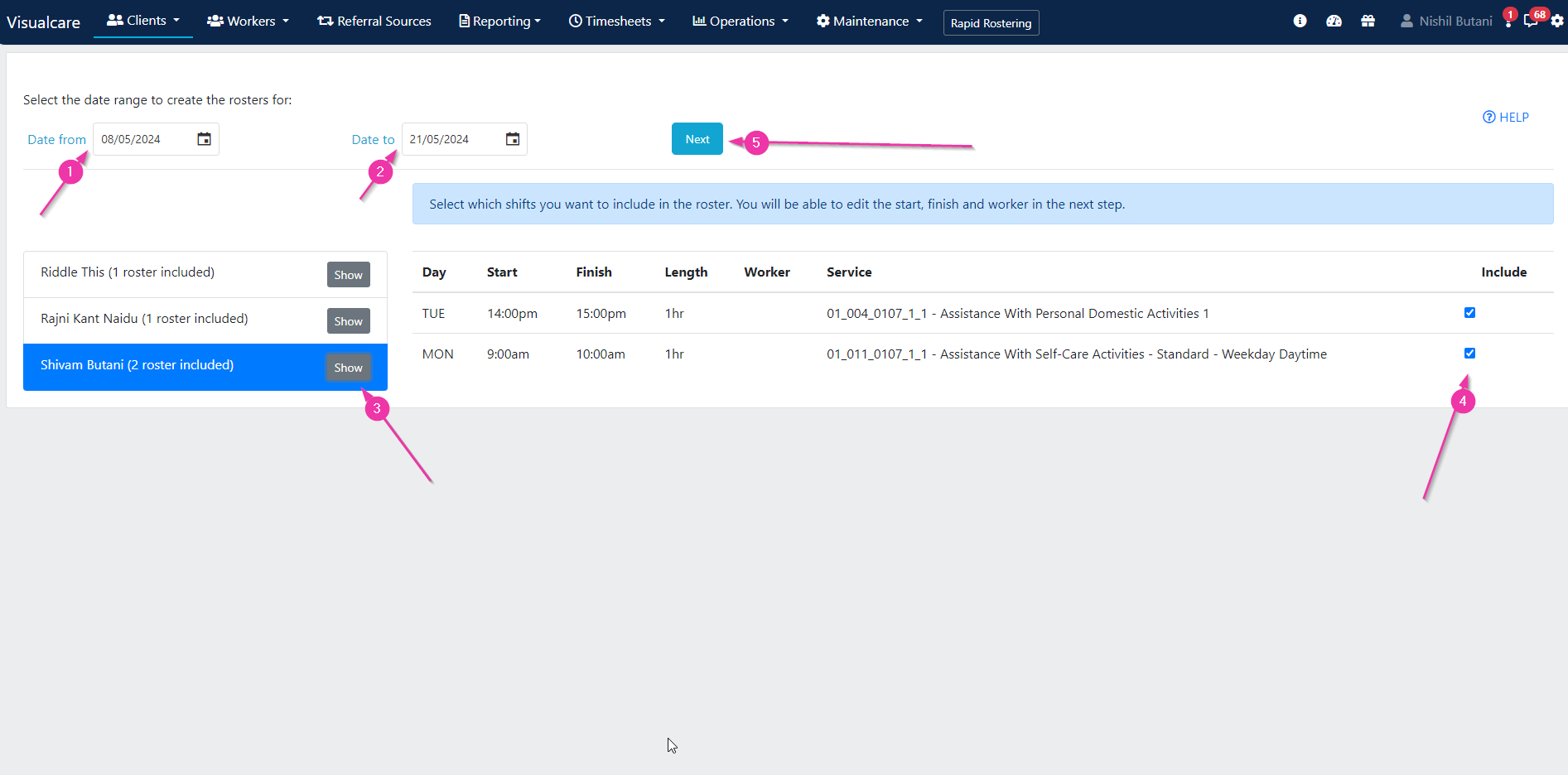Go to Referral Sources
Viewport: 1568px width, 775px height.
(x=374, y=22)
